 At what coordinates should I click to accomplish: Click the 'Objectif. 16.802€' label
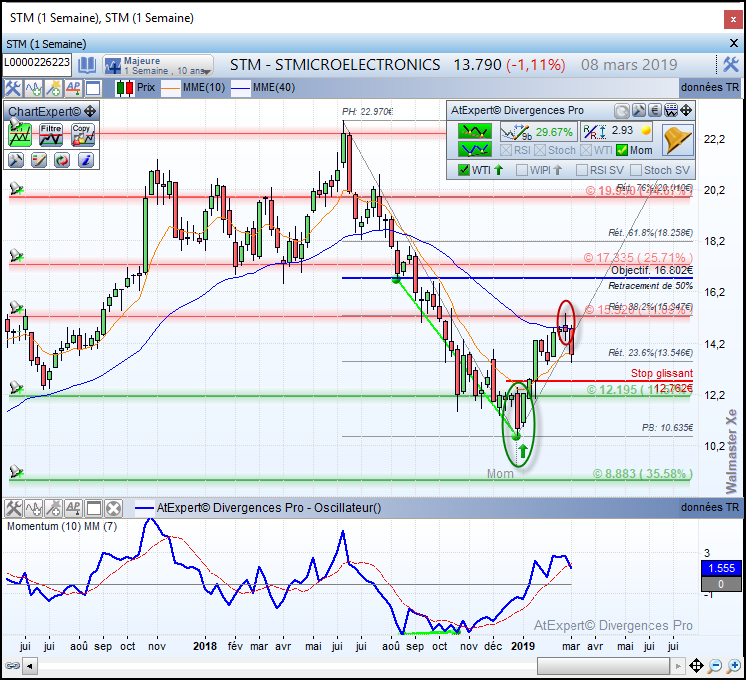coord(652,270)
